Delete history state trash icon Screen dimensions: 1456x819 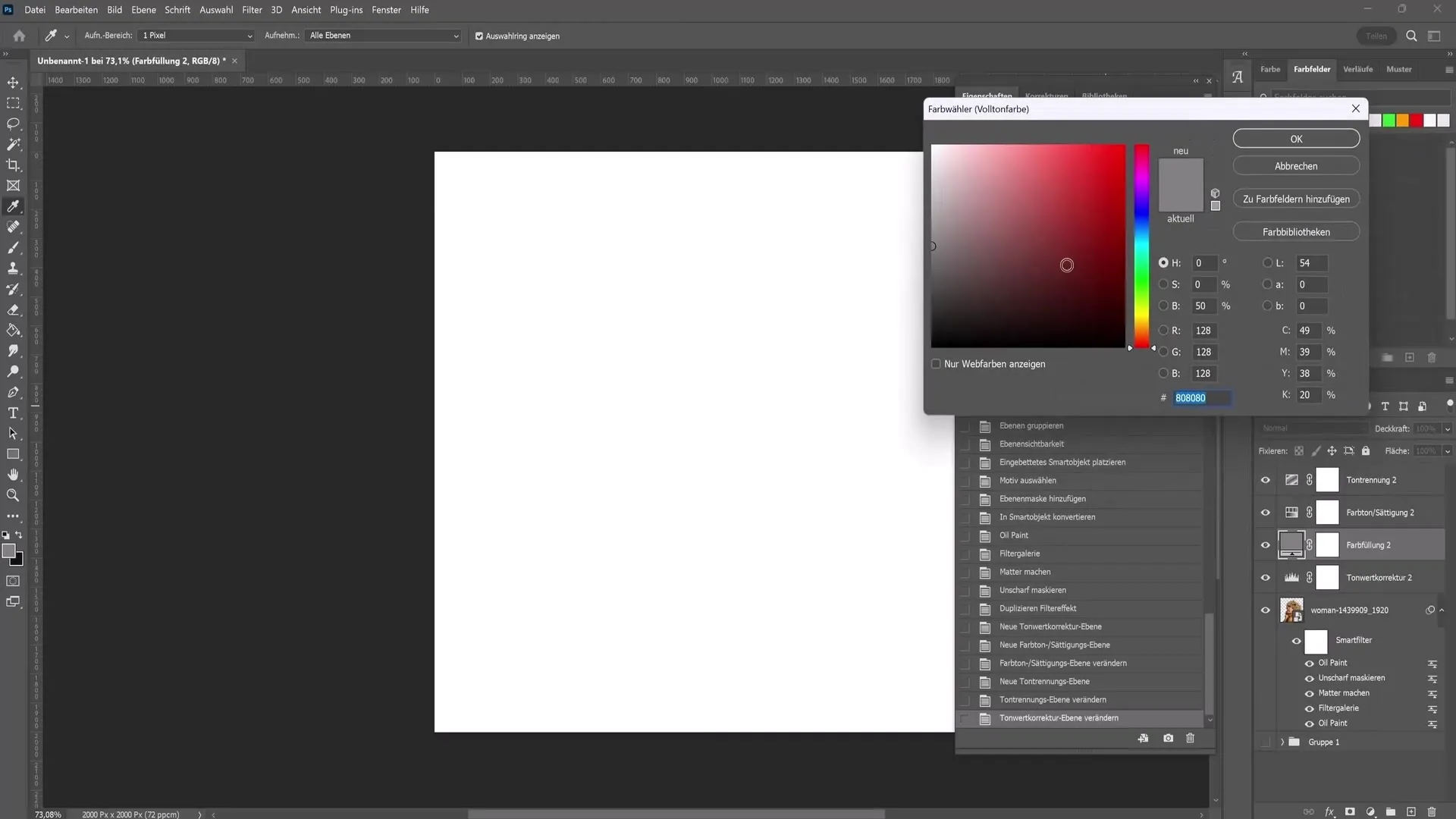[1190, 738]
